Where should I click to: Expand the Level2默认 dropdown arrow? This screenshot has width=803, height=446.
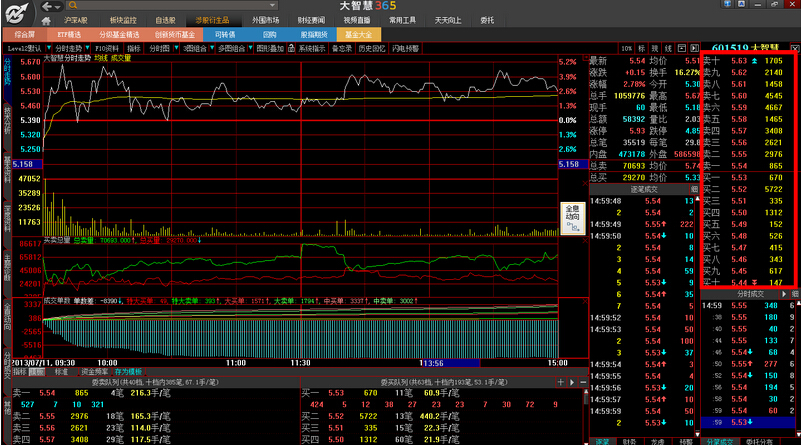tap(49, 48)
